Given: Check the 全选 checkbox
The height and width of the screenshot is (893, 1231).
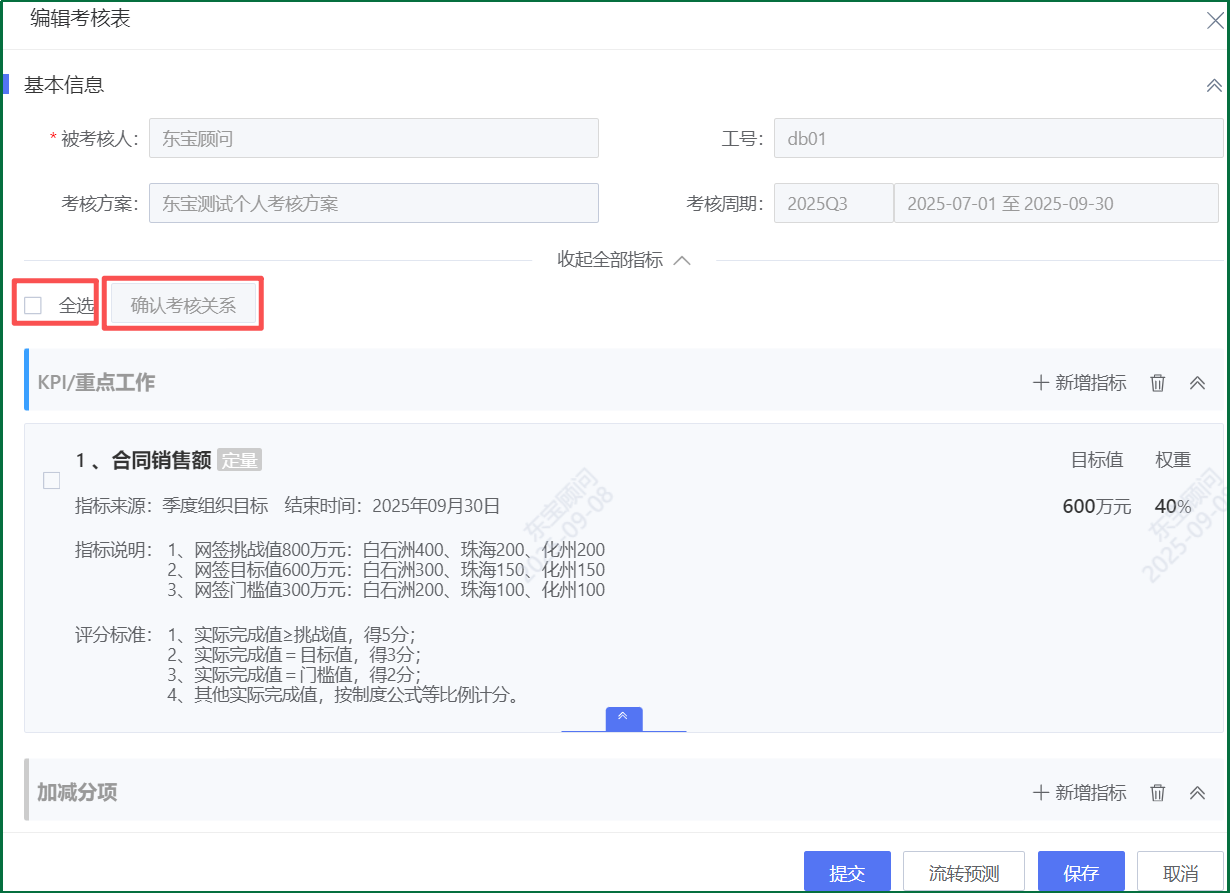Looking at the screenshot, I should pos(34,306).
